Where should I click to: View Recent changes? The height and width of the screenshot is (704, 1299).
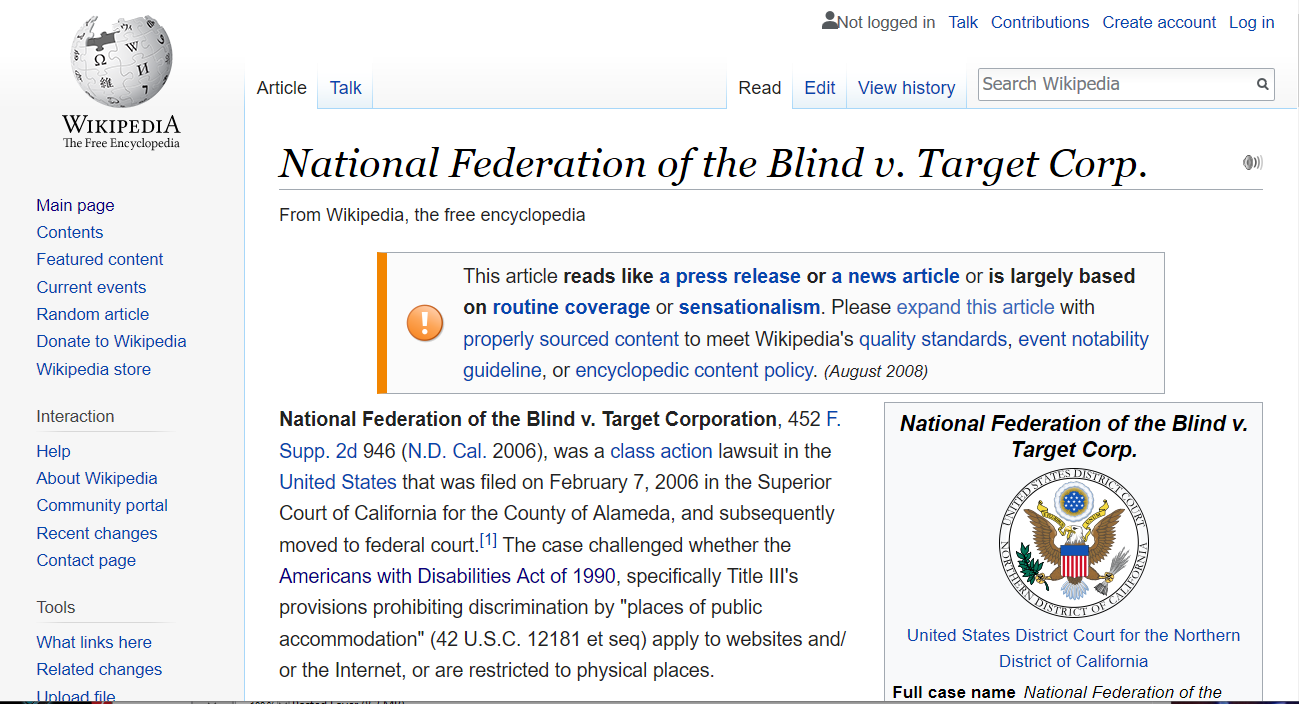pos(97,533)
